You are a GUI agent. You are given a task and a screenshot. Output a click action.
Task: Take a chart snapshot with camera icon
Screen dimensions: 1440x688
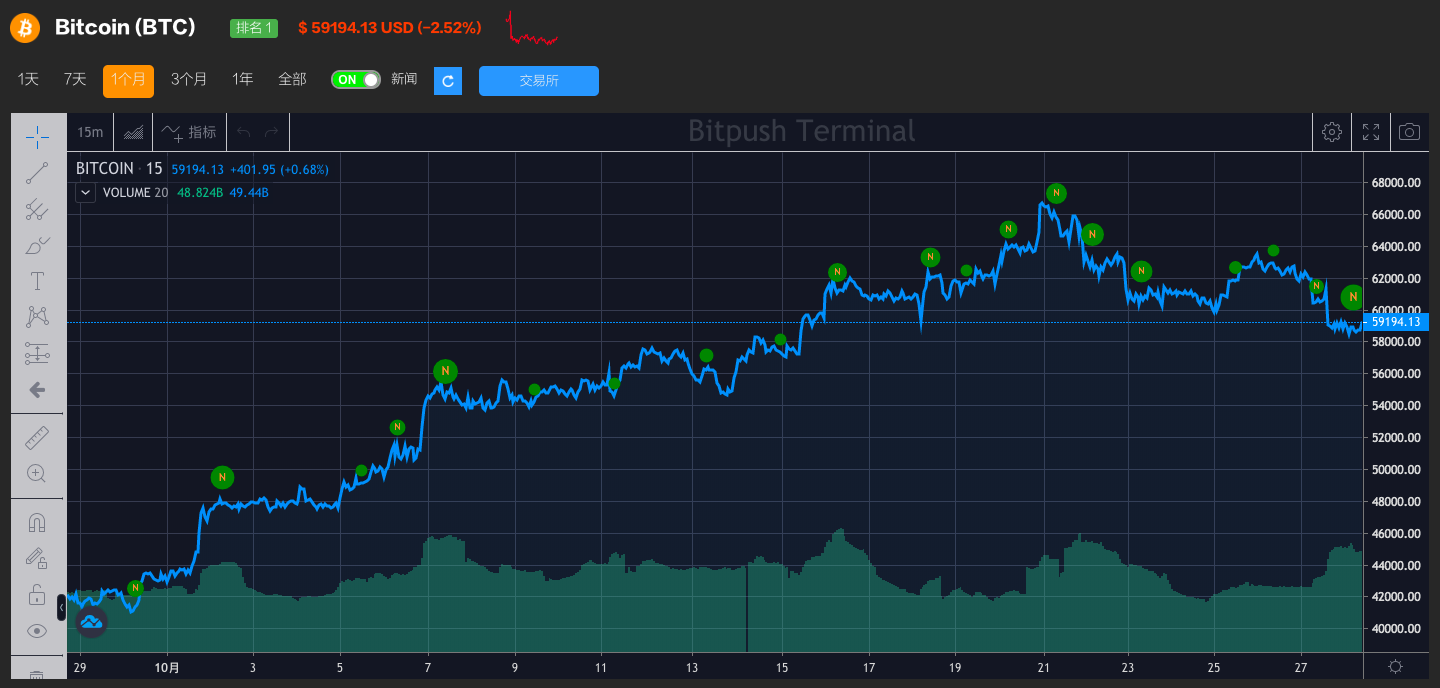pyautogui.click(x=1409, y=132)
